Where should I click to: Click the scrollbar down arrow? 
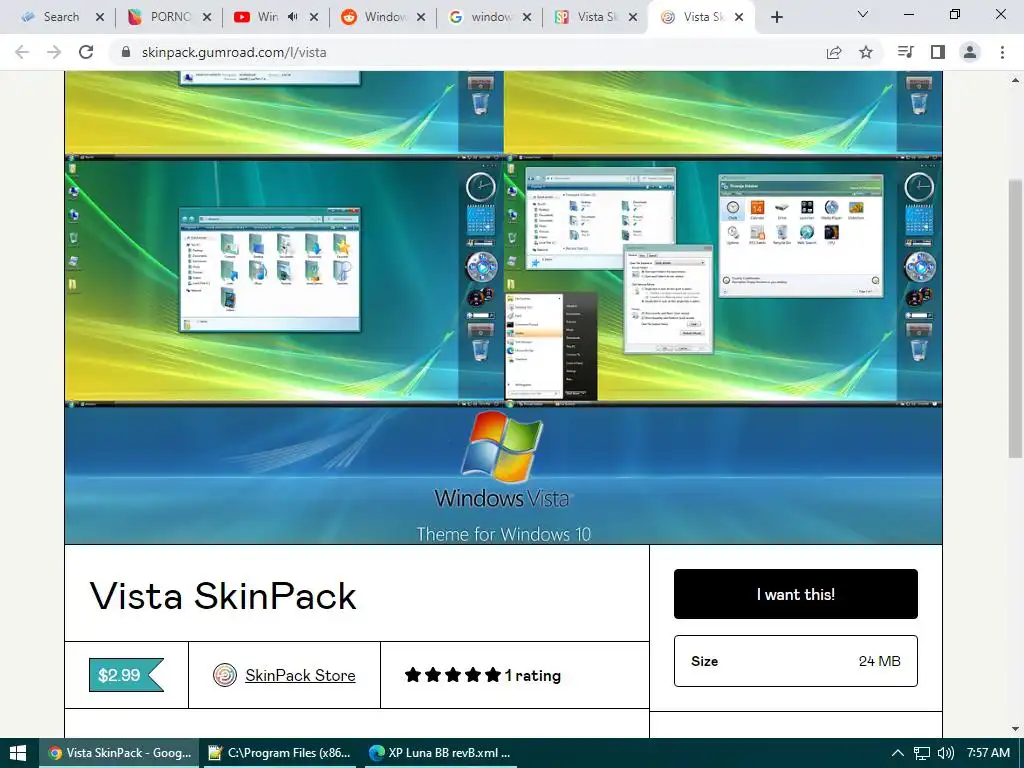pos(1016,729)
